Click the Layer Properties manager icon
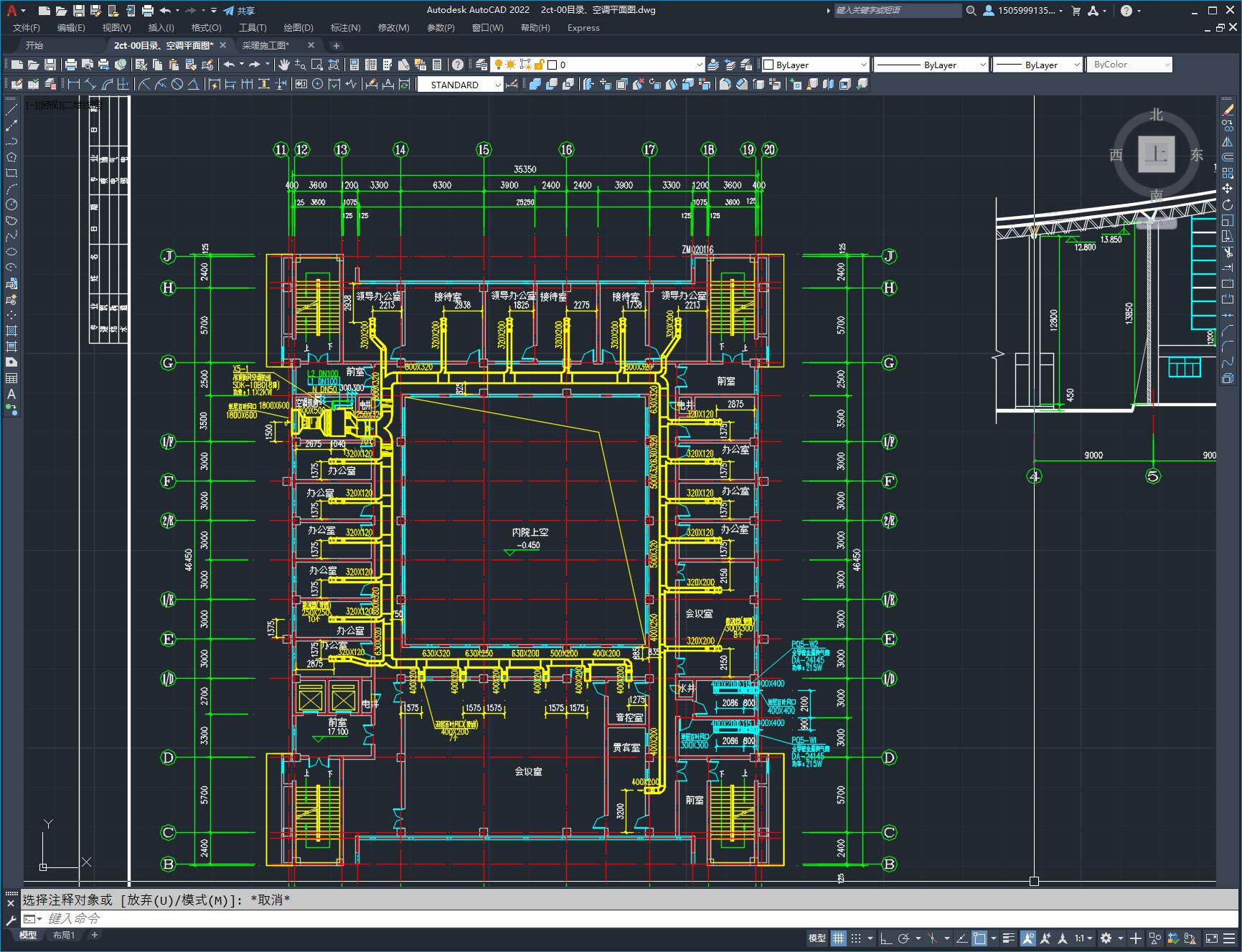 [481, 65]
